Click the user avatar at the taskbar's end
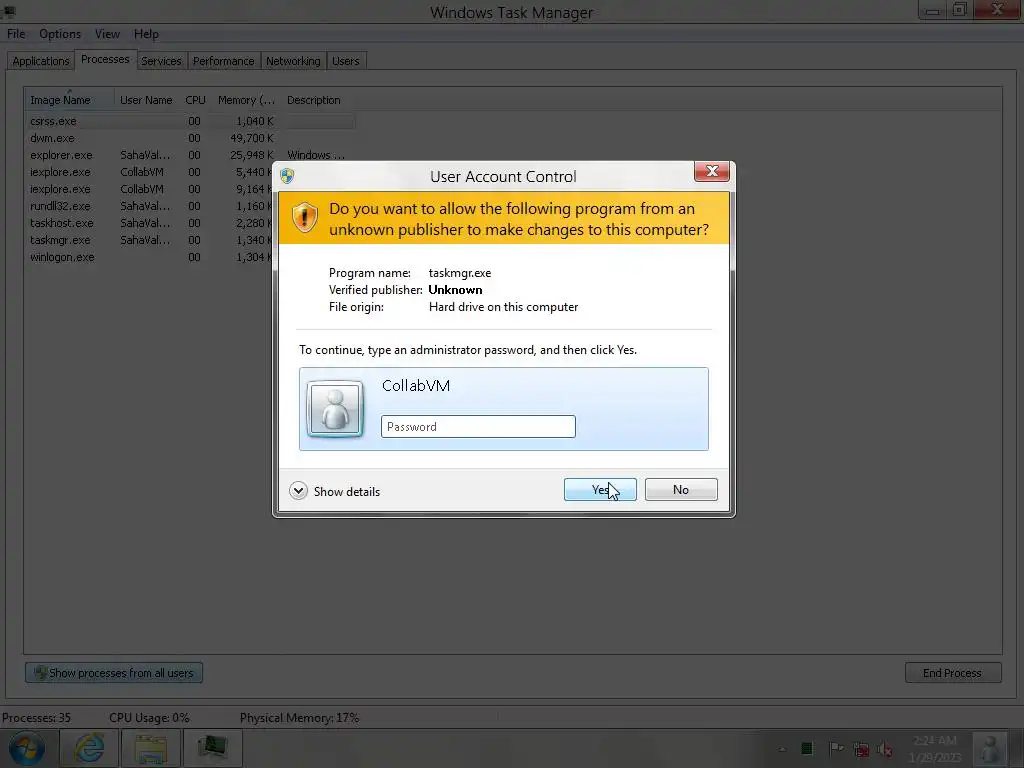Viewport: 1024px width, 768px height. [991, 749]
